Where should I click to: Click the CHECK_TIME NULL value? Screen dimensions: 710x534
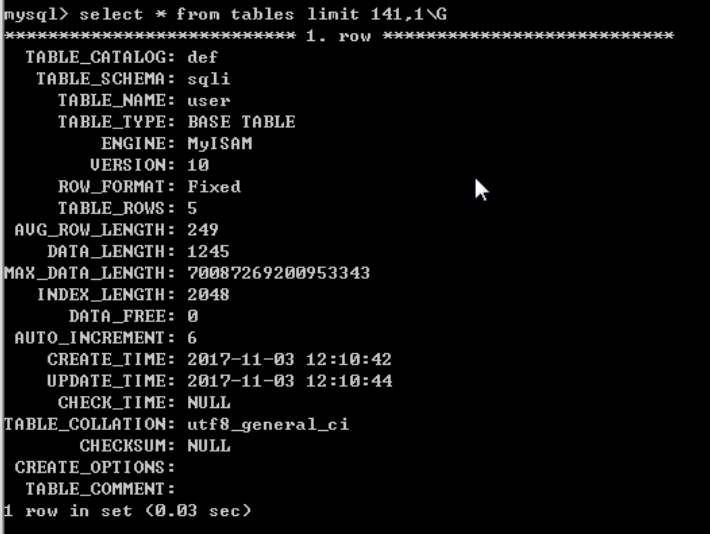click(209, 403)
